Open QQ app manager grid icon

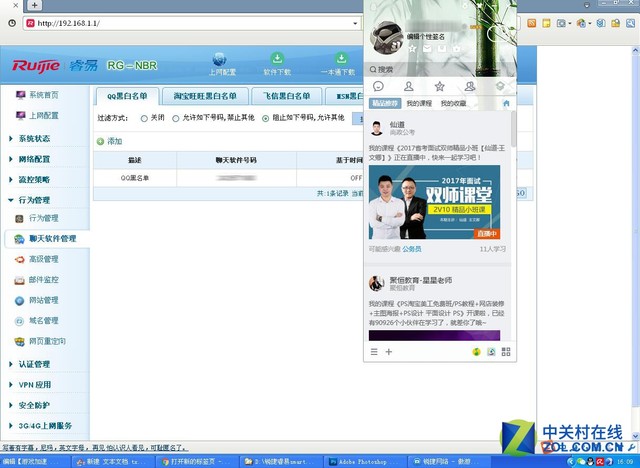pyautogui.click(x=506, y=352)
